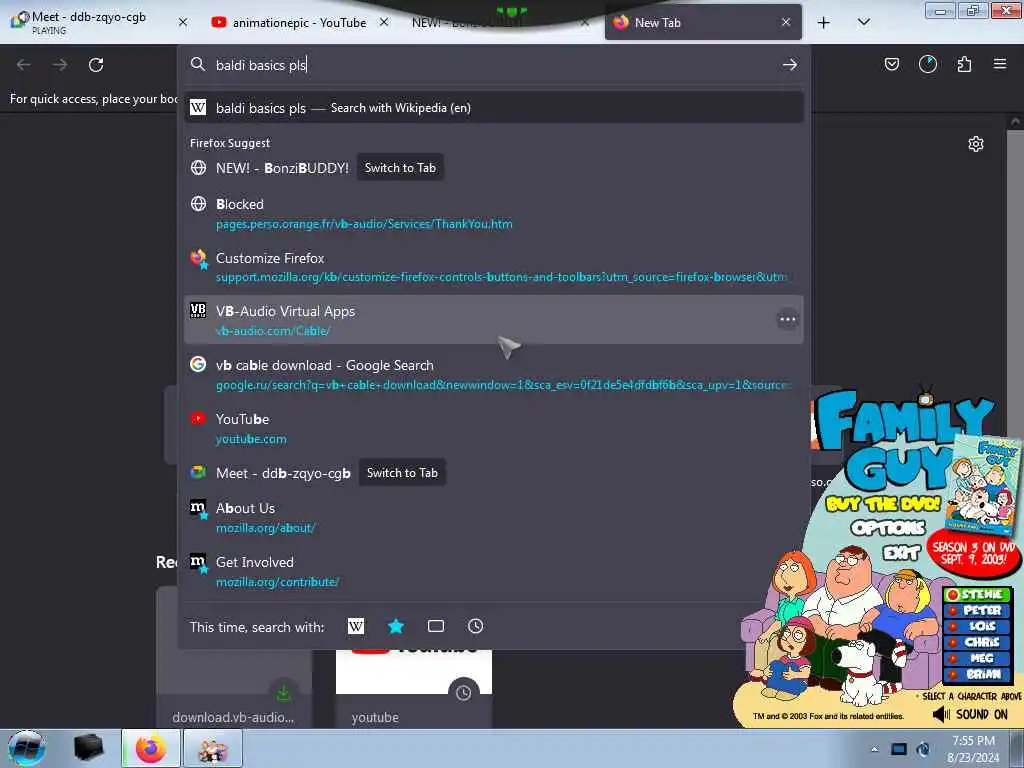Select MEG character in Family Guy app
The width and height of the screenshot is (1024, 768).
pyautogui.click(x=978, y=658)
